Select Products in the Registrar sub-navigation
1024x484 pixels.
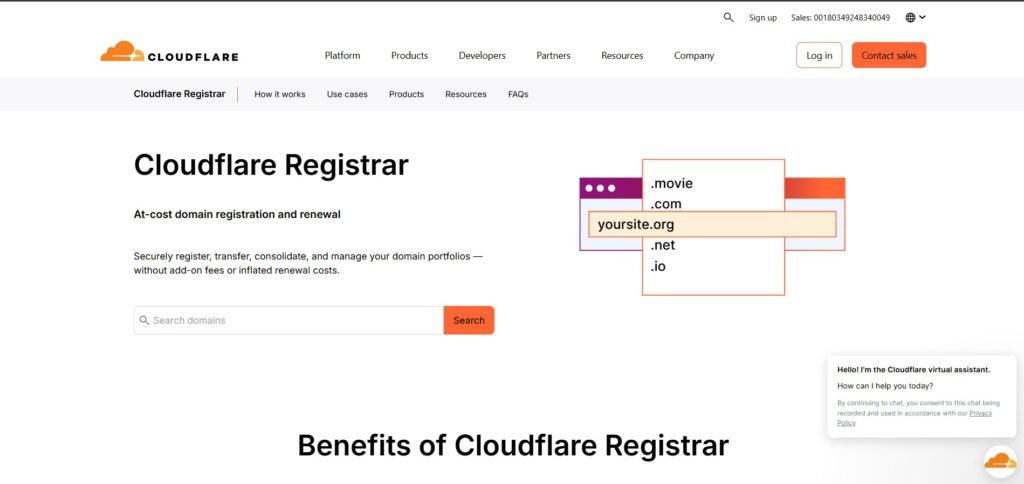(406, 94)
